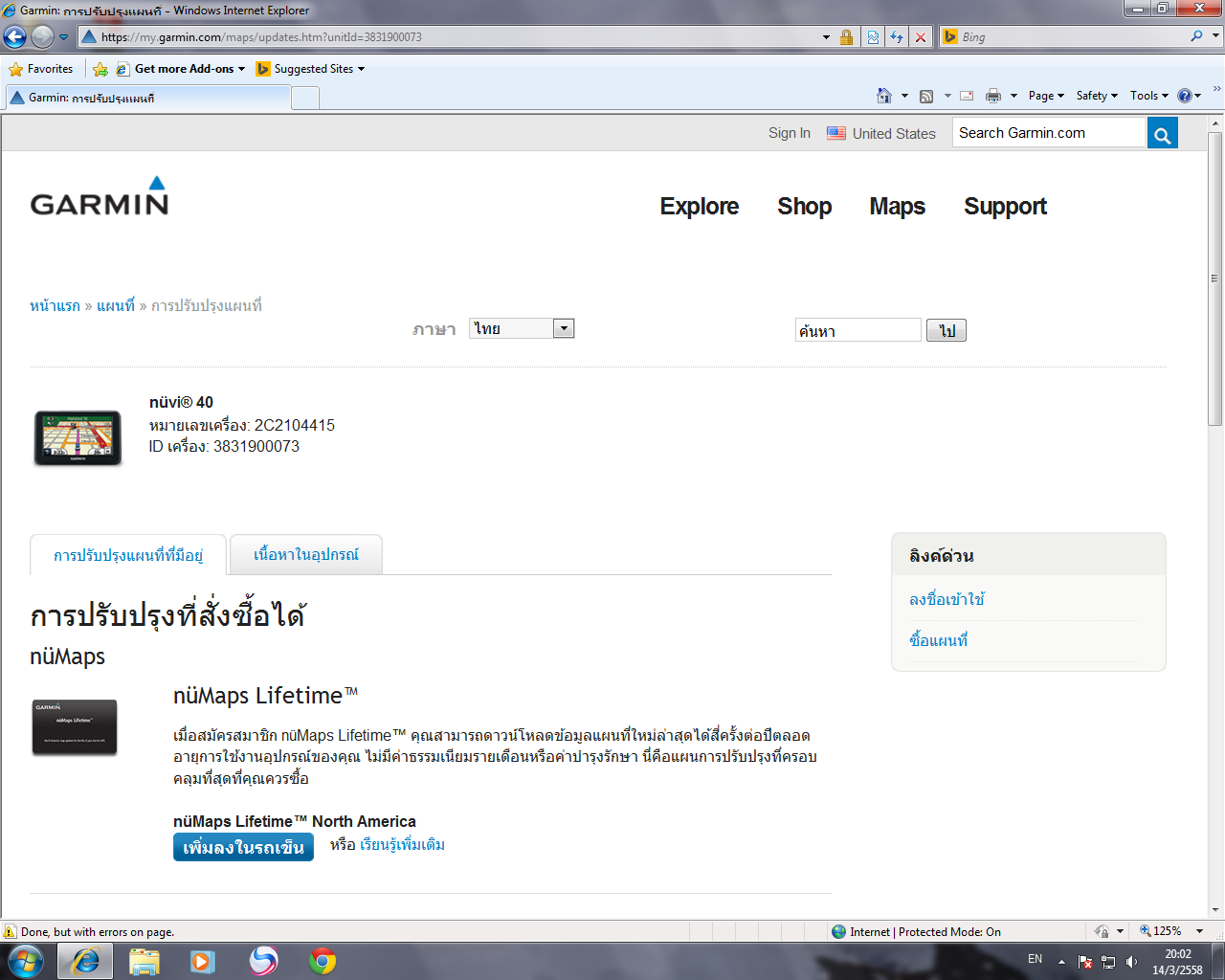
Task: Click the address bar URL field
Action: click(x=450, y=37)
